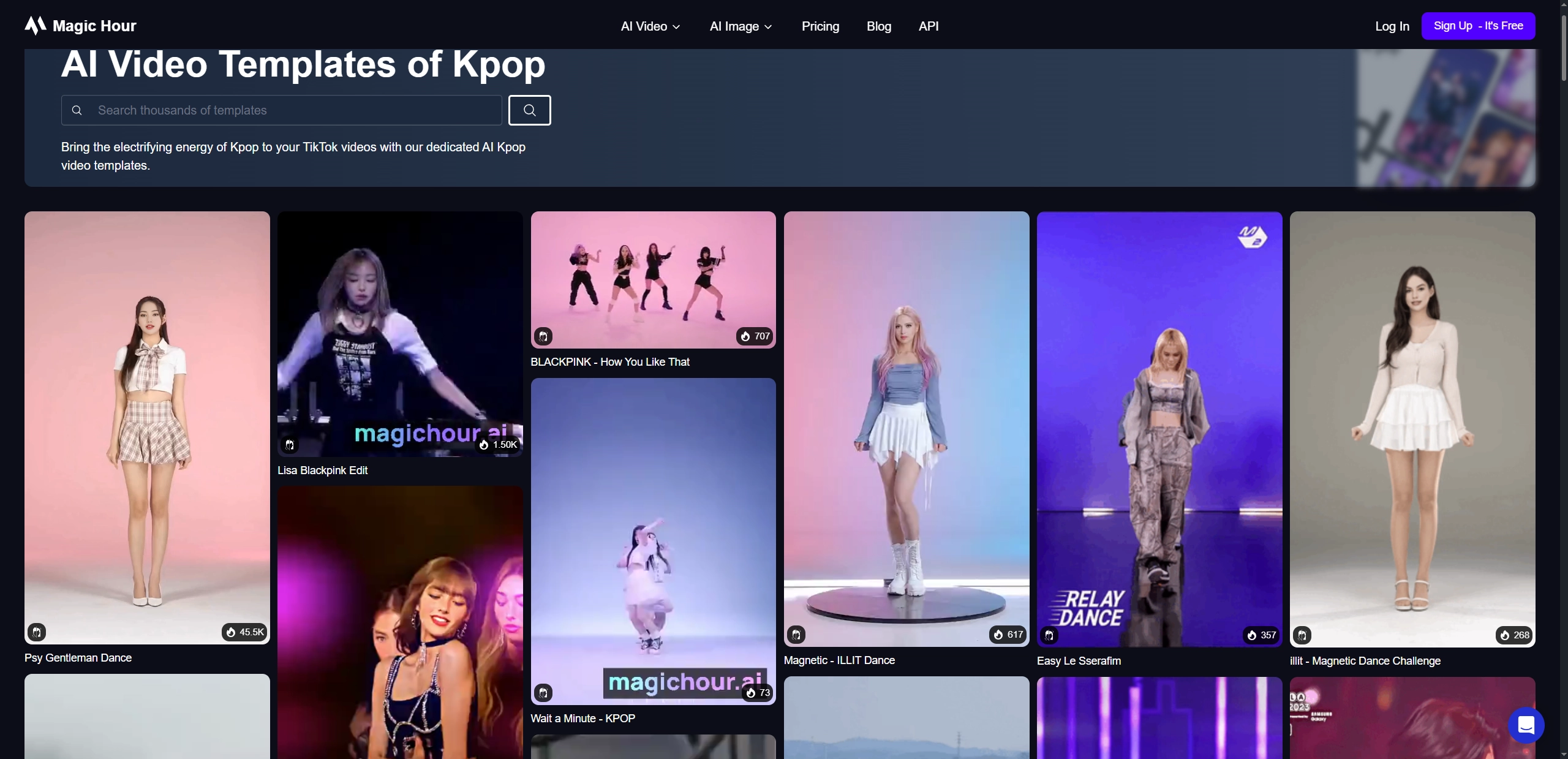Click the watermark logo atop the Easy Le Sserafim video
Screen dimensions: 1568x759
tap(1253, 237)
